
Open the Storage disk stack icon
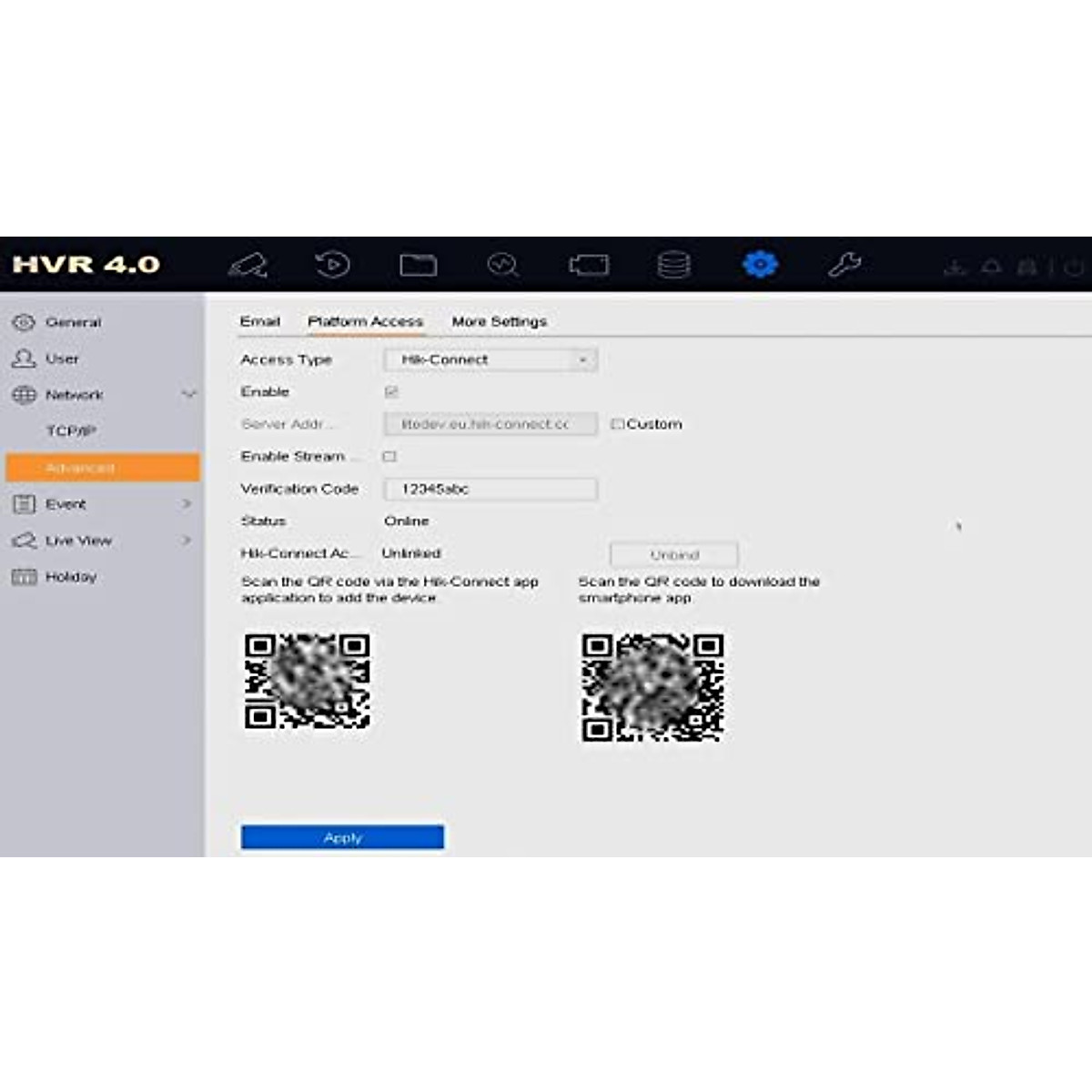click(x=673, y=265)
